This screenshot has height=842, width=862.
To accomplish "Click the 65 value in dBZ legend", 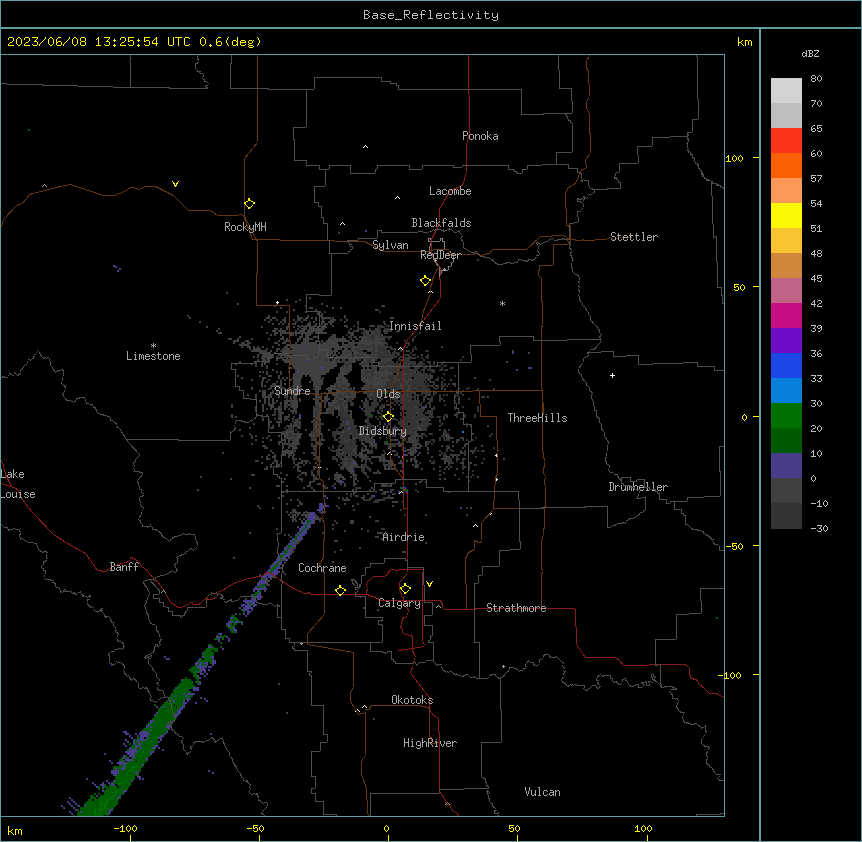I will 816,128.
